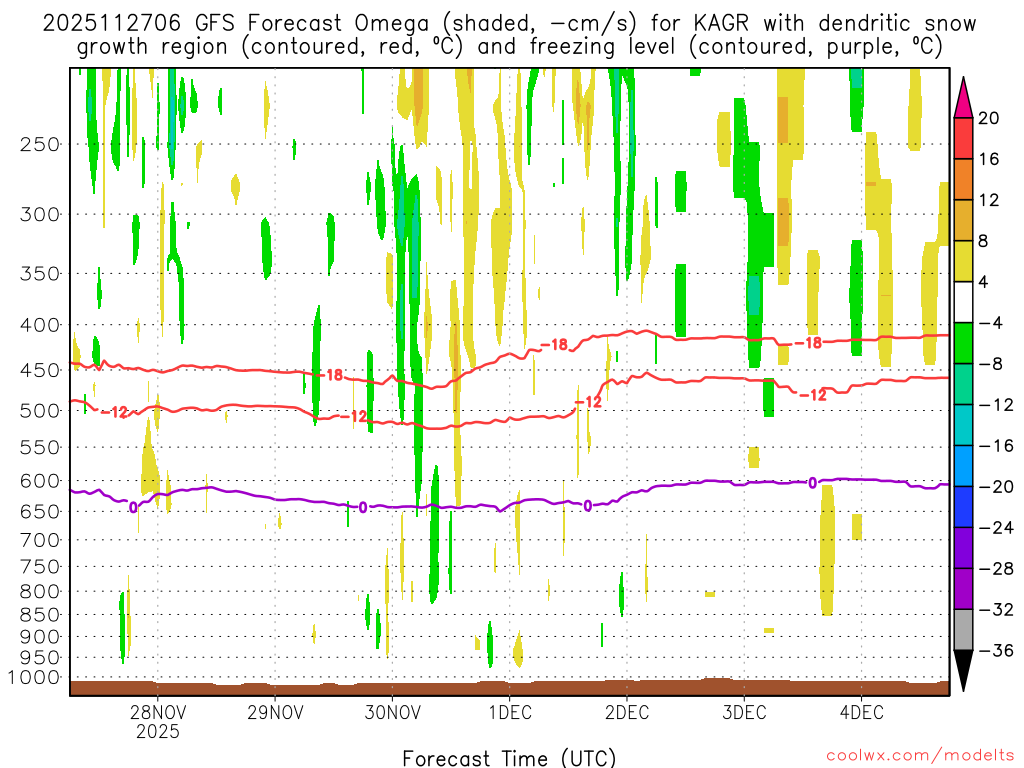Click the 2DEC date label

627,712
